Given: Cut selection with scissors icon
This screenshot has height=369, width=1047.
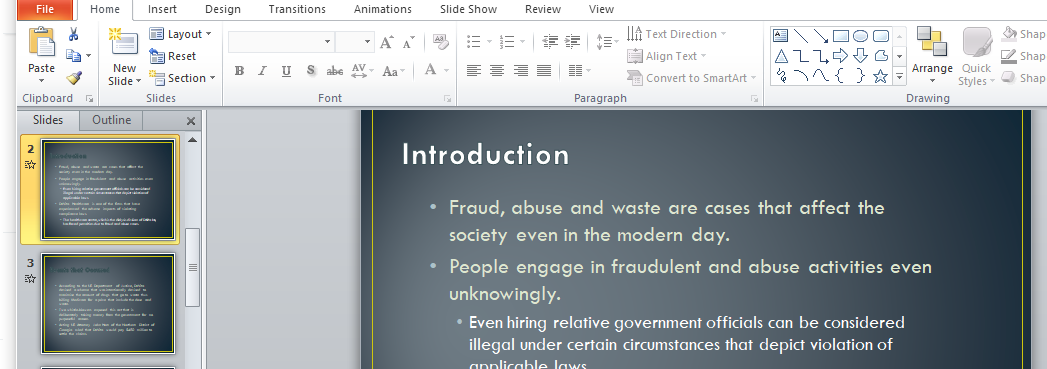Looking at the screenshot, I should pyautogui.click(x=73, y=34).
